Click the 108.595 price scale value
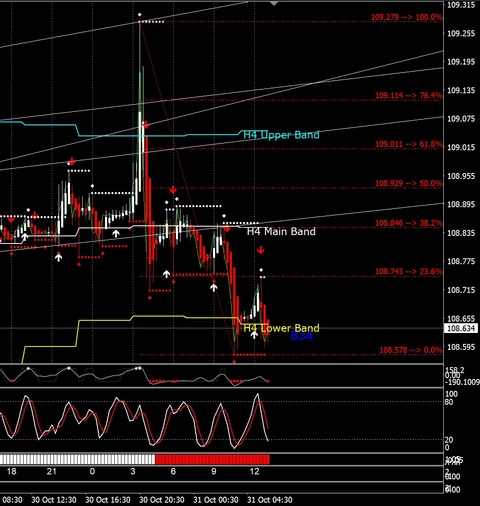Image resolution: width=480 pixels, height=506 pixels. point(461,347)
